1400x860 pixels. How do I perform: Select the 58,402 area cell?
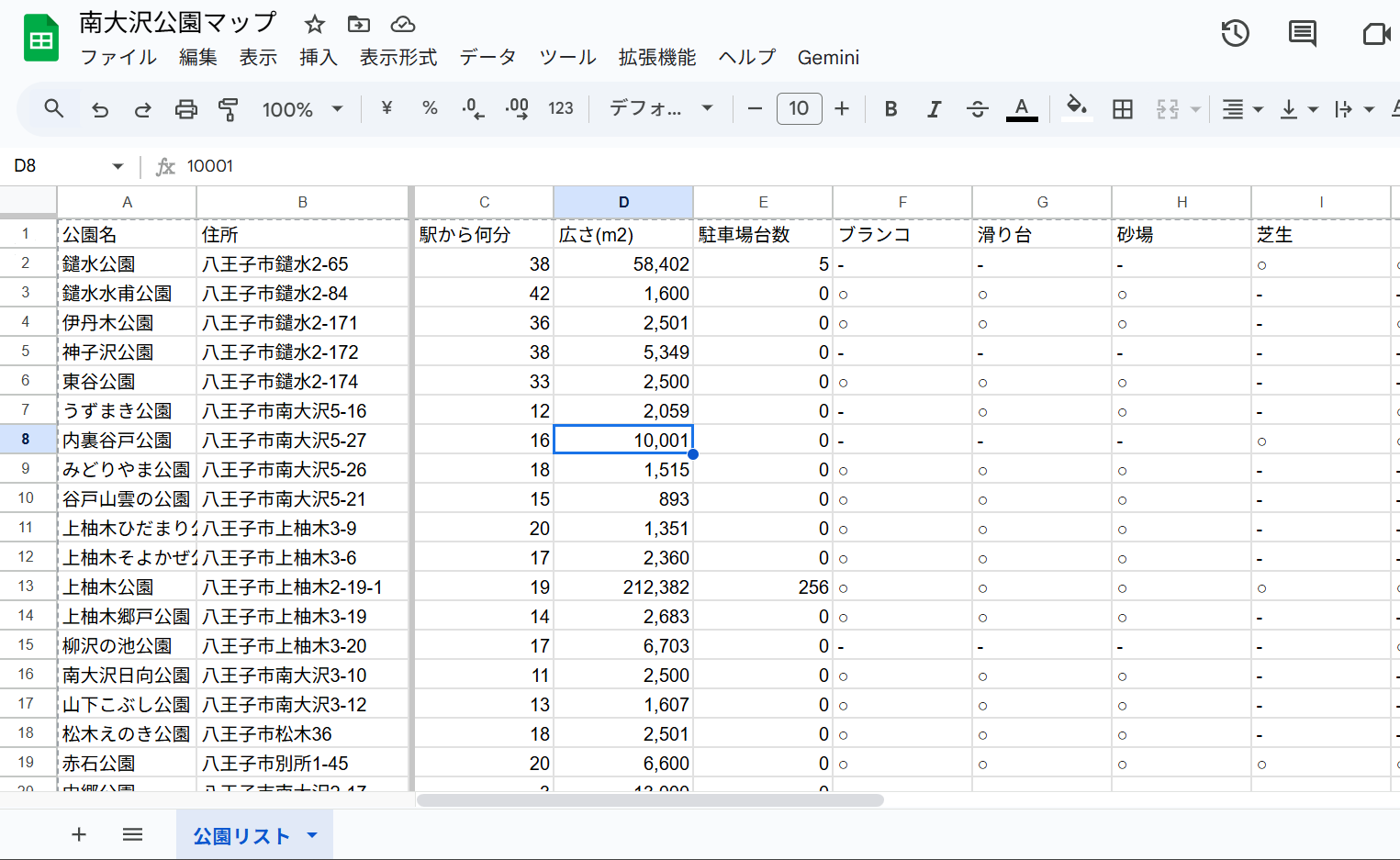pos(623,263)
